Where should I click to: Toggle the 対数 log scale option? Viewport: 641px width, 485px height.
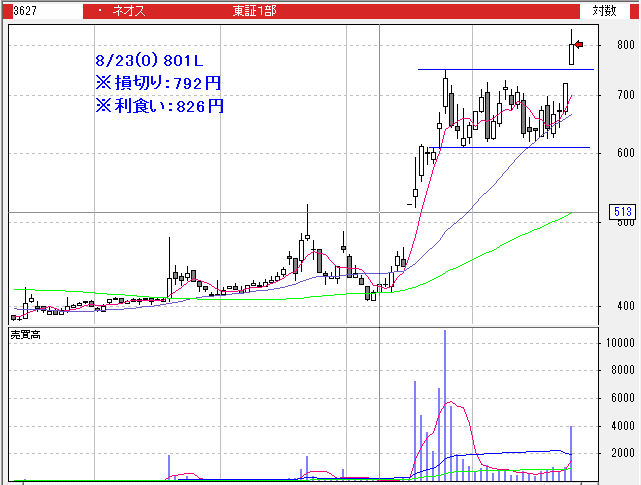pos(604,10)
